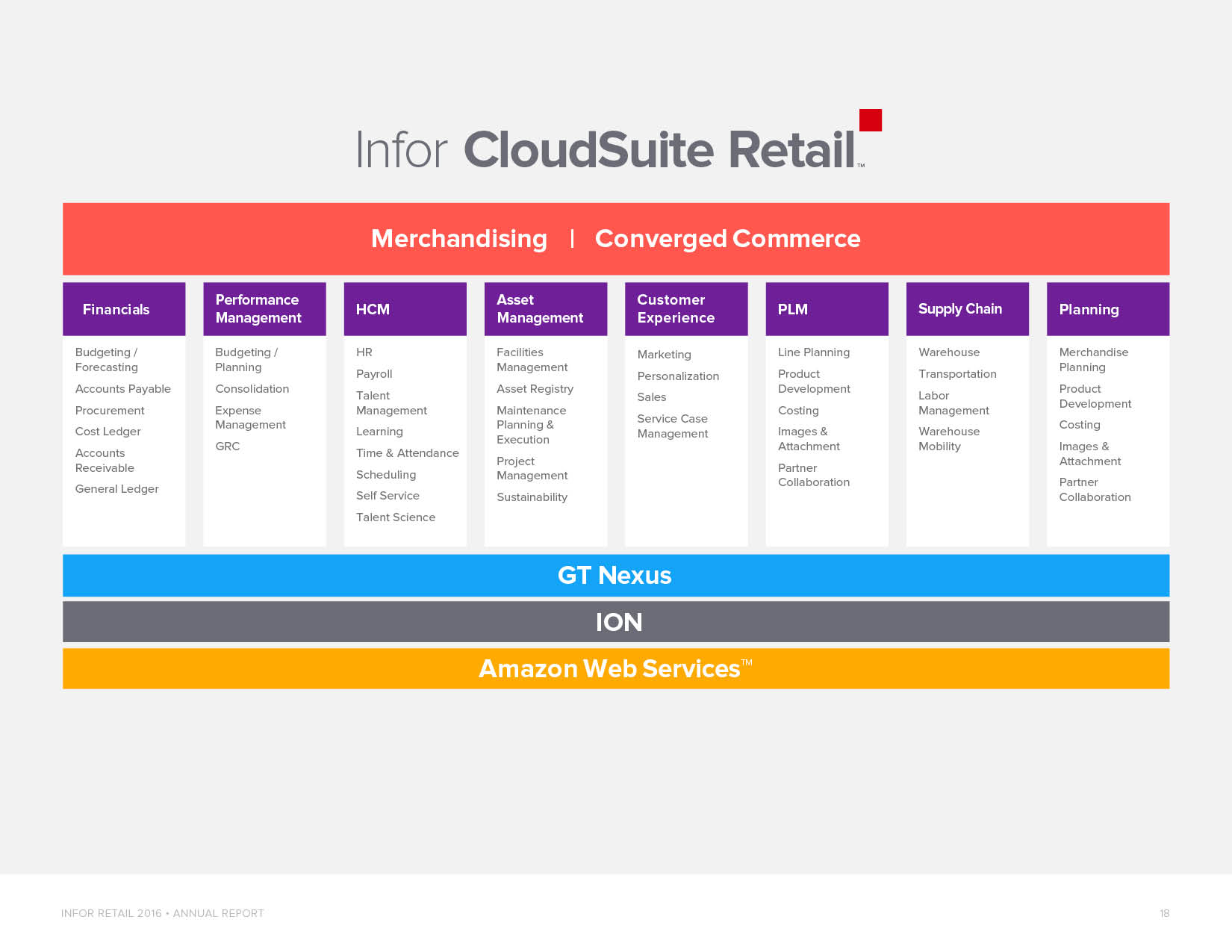Select Expense Management item
The height and width of the screenshot is (952, 1232).
pyautogui.click(x=251, y=417)
